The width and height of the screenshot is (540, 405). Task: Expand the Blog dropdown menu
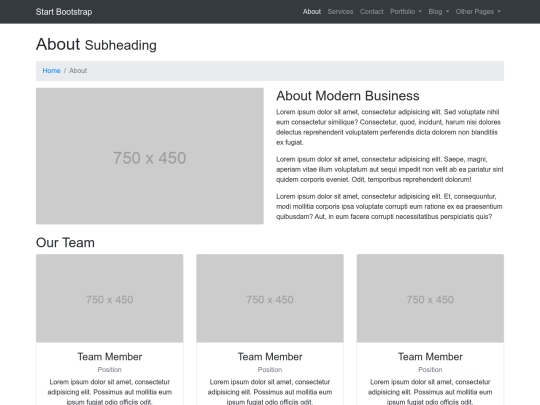pos(438,12)
